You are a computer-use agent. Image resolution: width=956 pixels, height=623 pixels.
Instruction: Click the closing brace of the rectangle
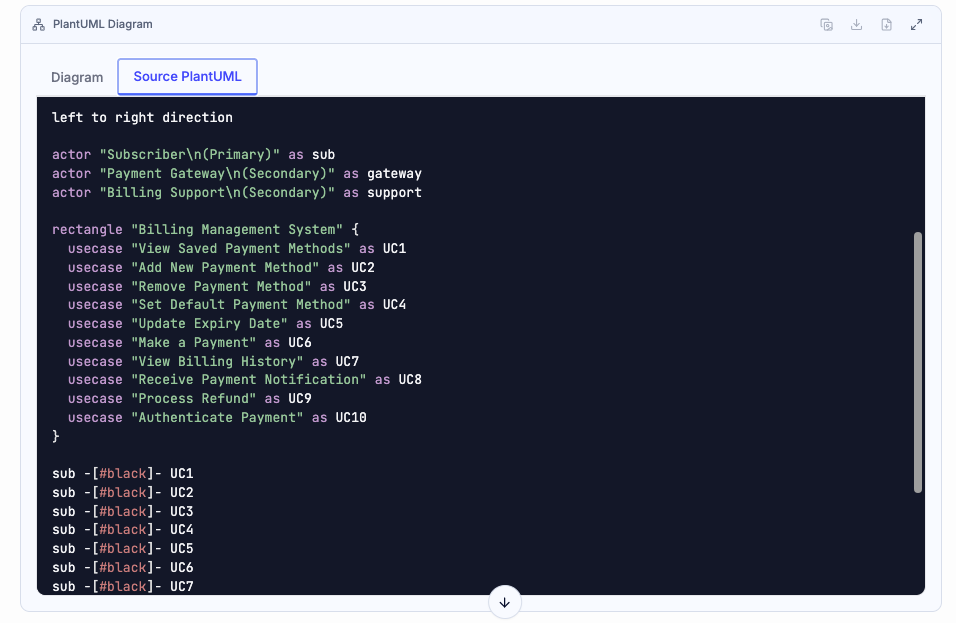click(x=55, y=436)
